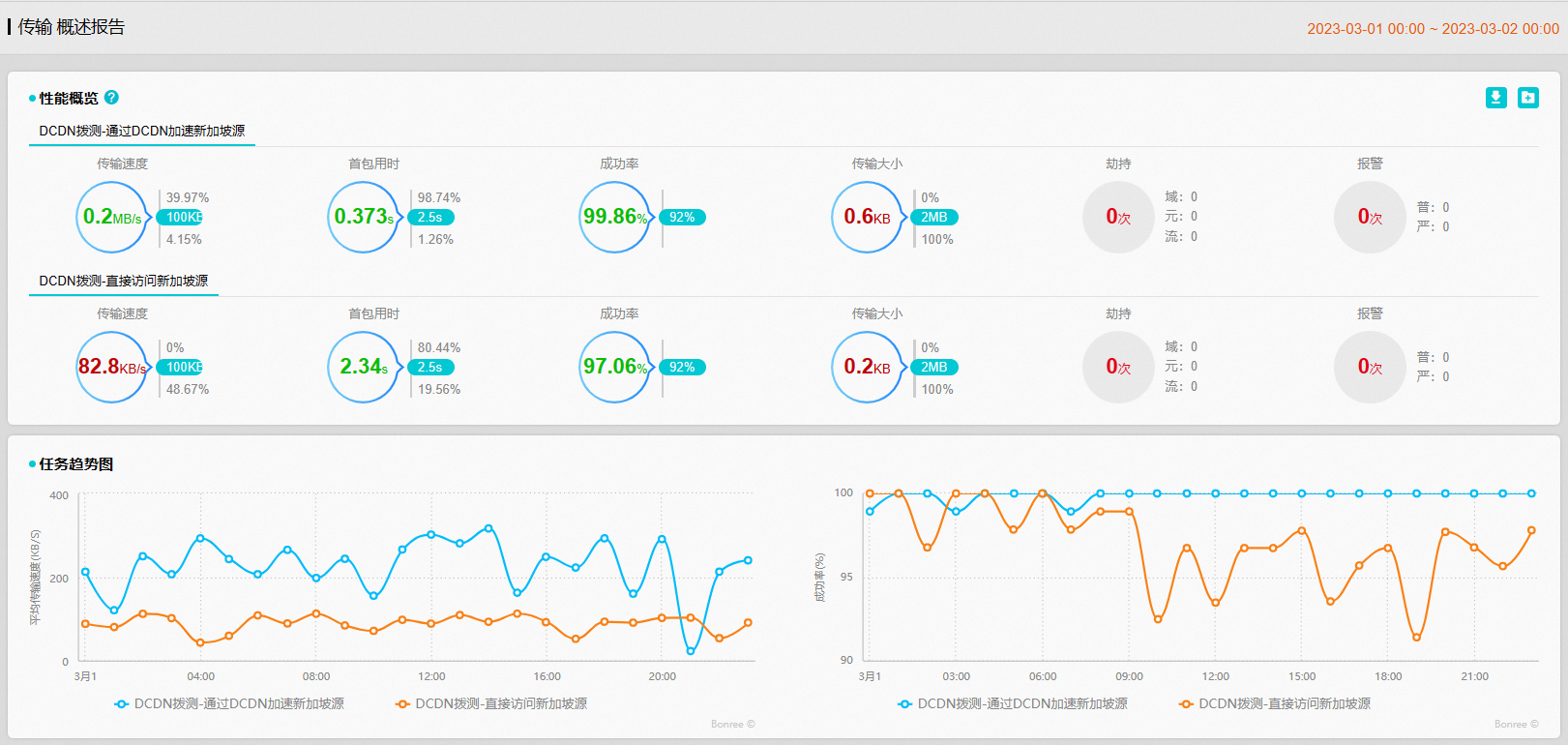Click the hijack 0次 circle in first row

[x=1118, y=217]
